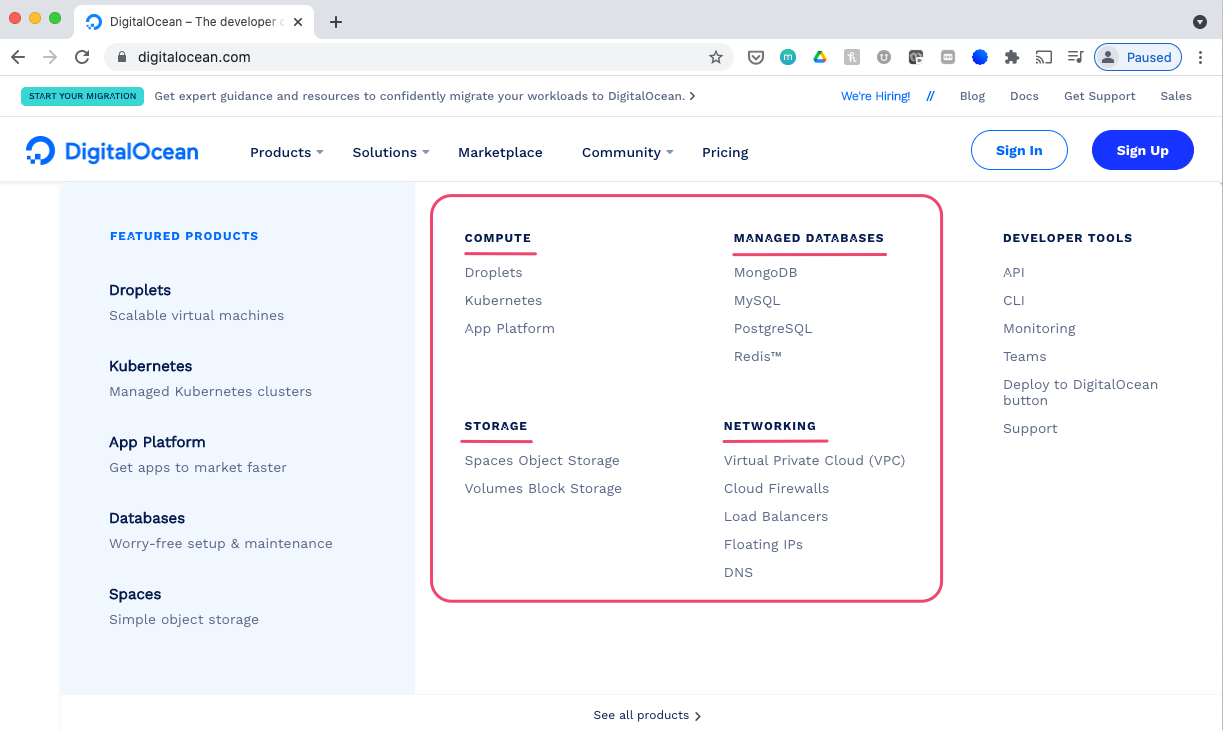
Task: Click the Cast screen icon
Action: coord(1044,57)
